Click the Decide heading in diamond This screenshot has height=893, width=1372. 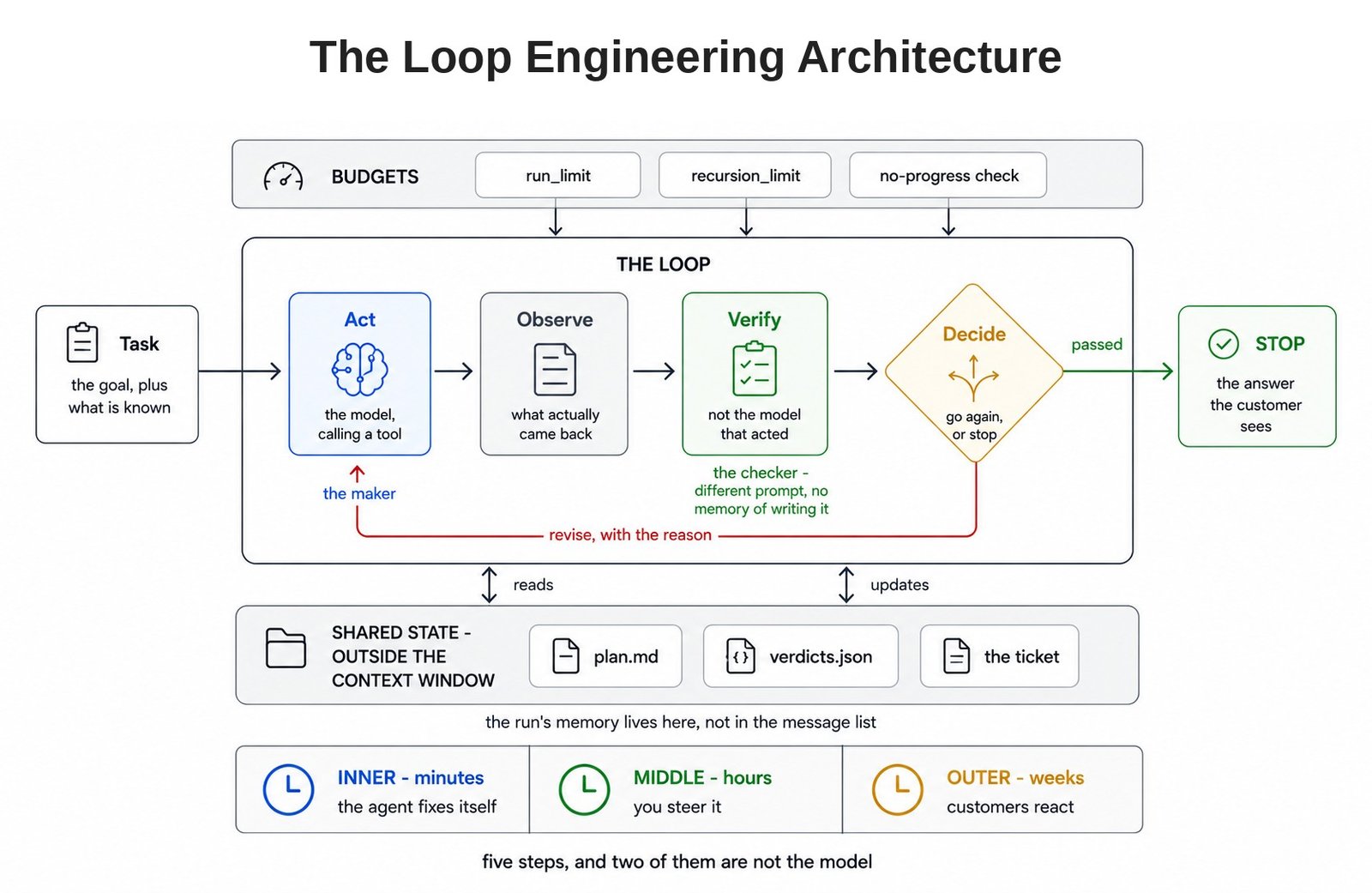click(974, 334)
